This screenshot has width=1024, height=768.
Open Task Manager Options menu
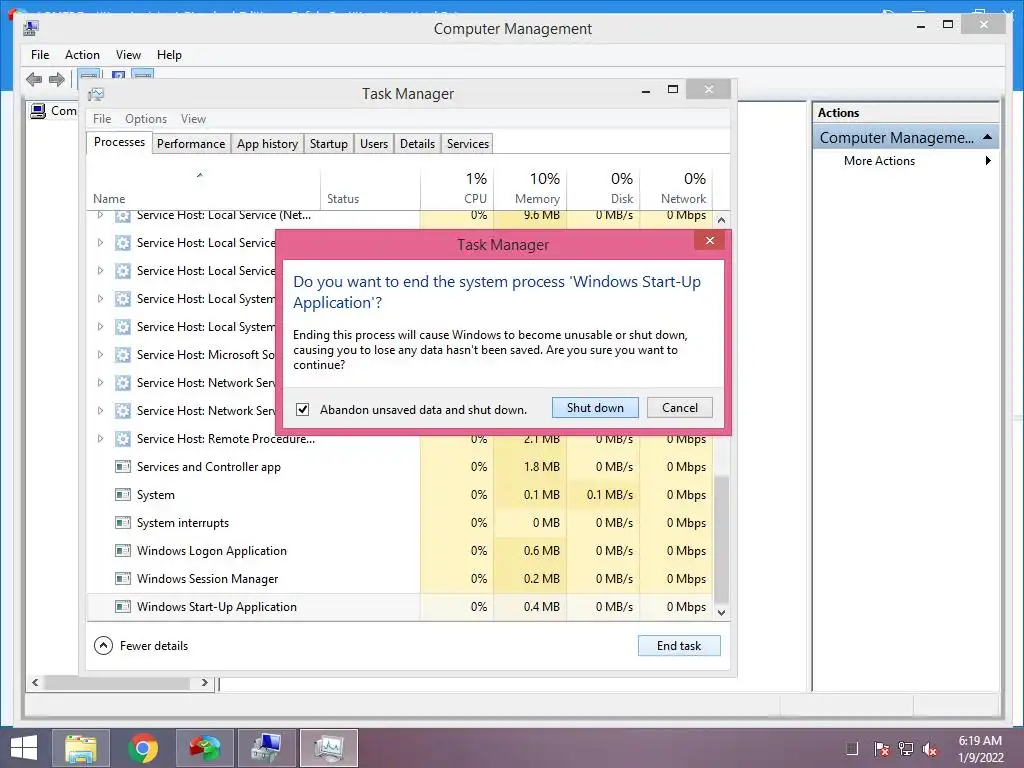146,119
